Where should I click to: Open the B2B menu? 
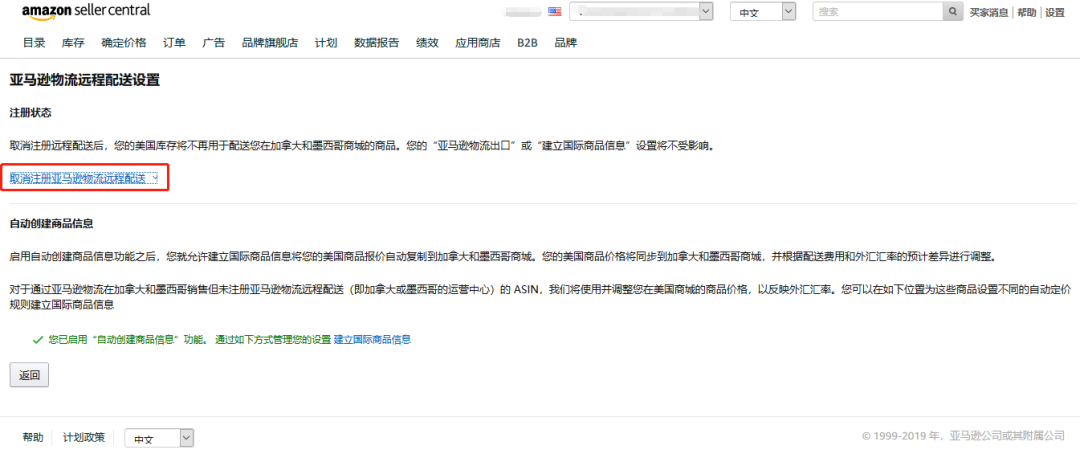pos(528,43)
